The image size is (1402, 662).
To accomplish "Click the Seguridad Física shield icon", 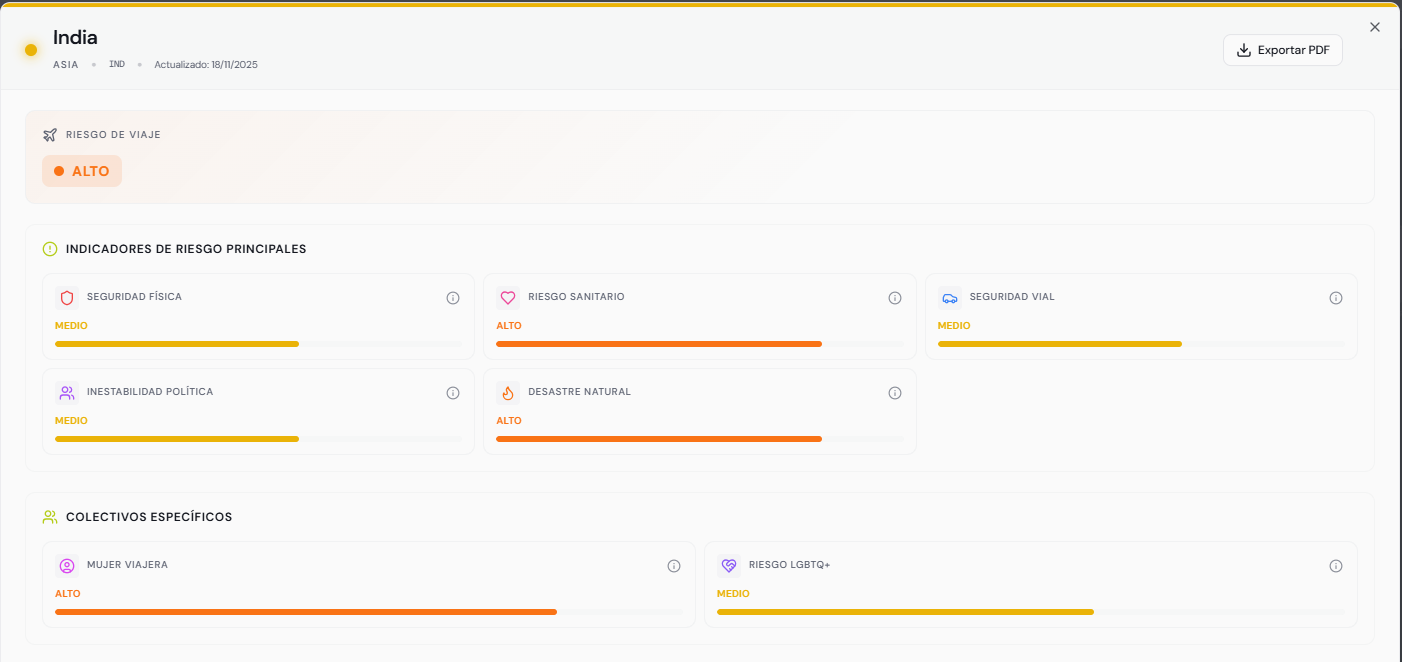I will [67, 297].
